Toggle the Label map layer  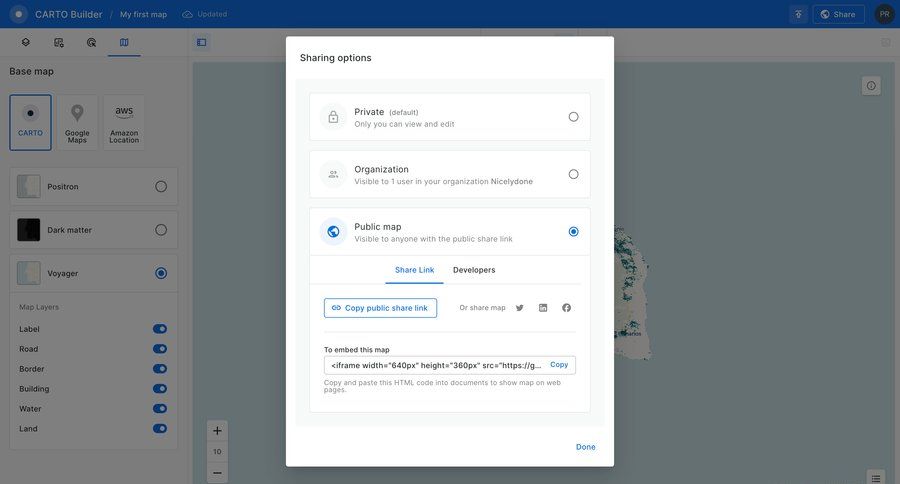160,329
